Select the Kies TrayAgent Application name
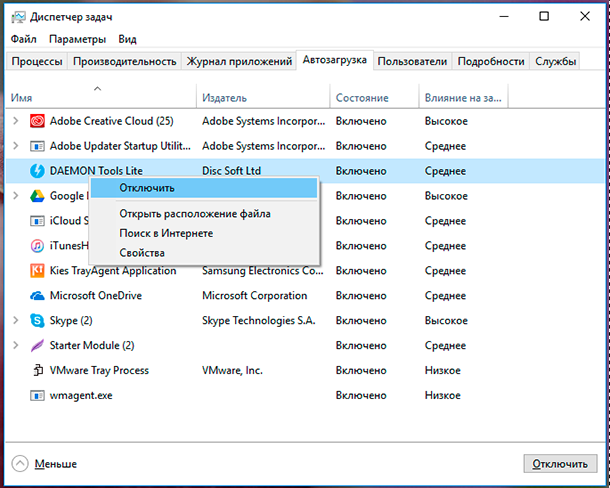This screenshot has height=488, width=610. coord(113,270)
